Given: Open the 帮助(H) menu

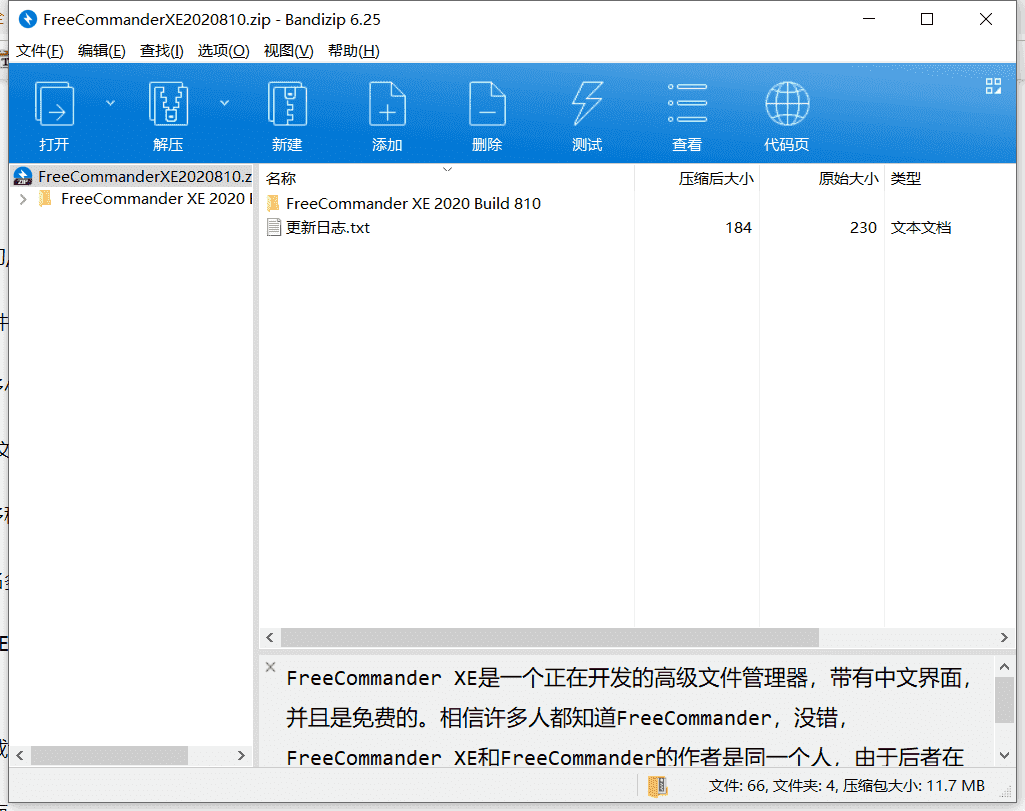Looking at the screenshot, I should [x=354, y=51].
